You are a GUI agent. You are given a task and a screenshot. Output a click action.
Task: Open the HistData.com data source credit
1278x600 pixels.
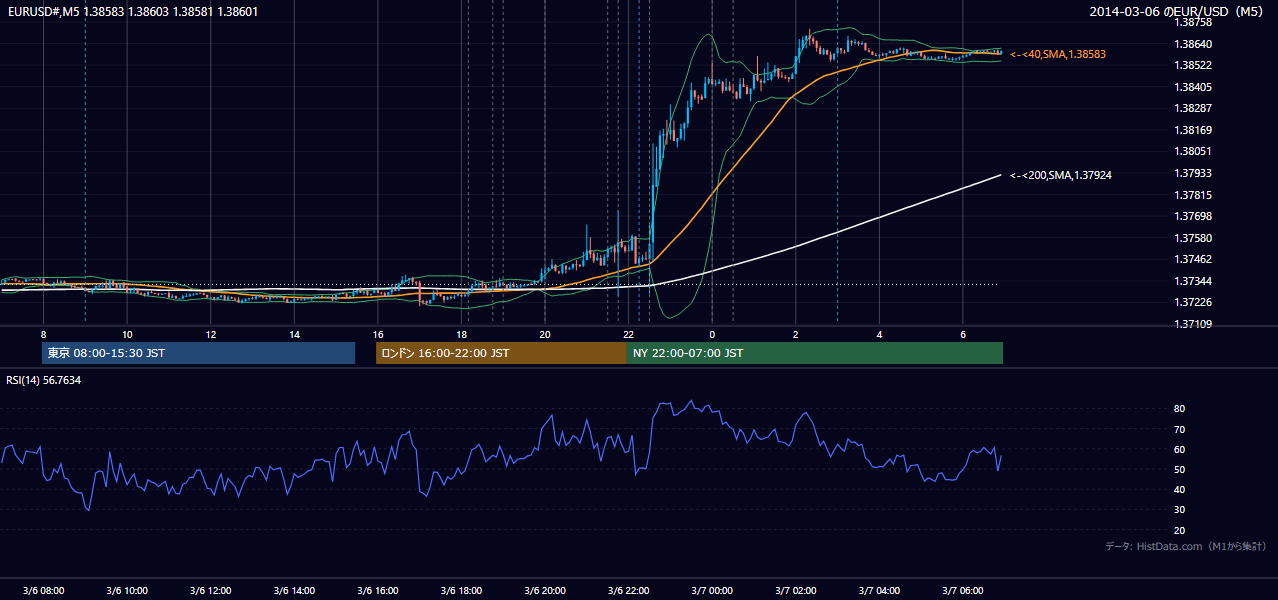(x=1186, y=546)
